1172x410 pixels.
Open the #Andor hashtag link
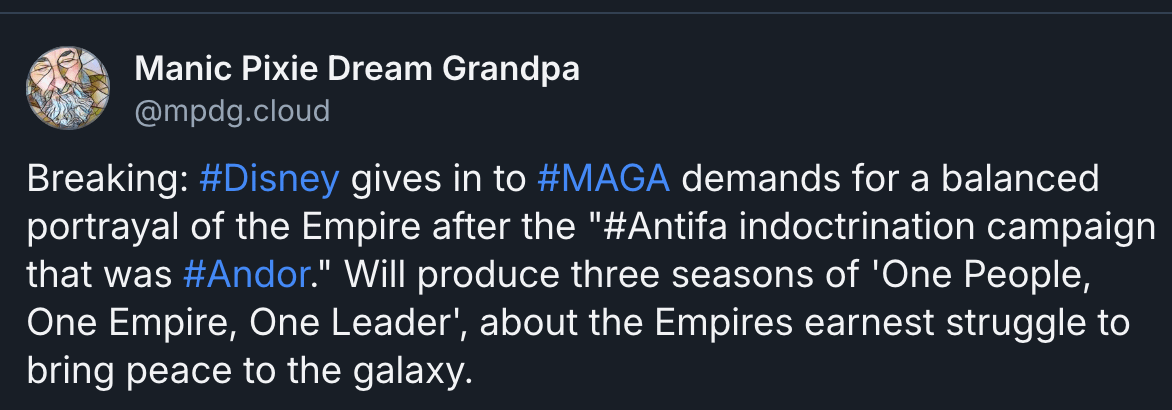click(245, 276)
